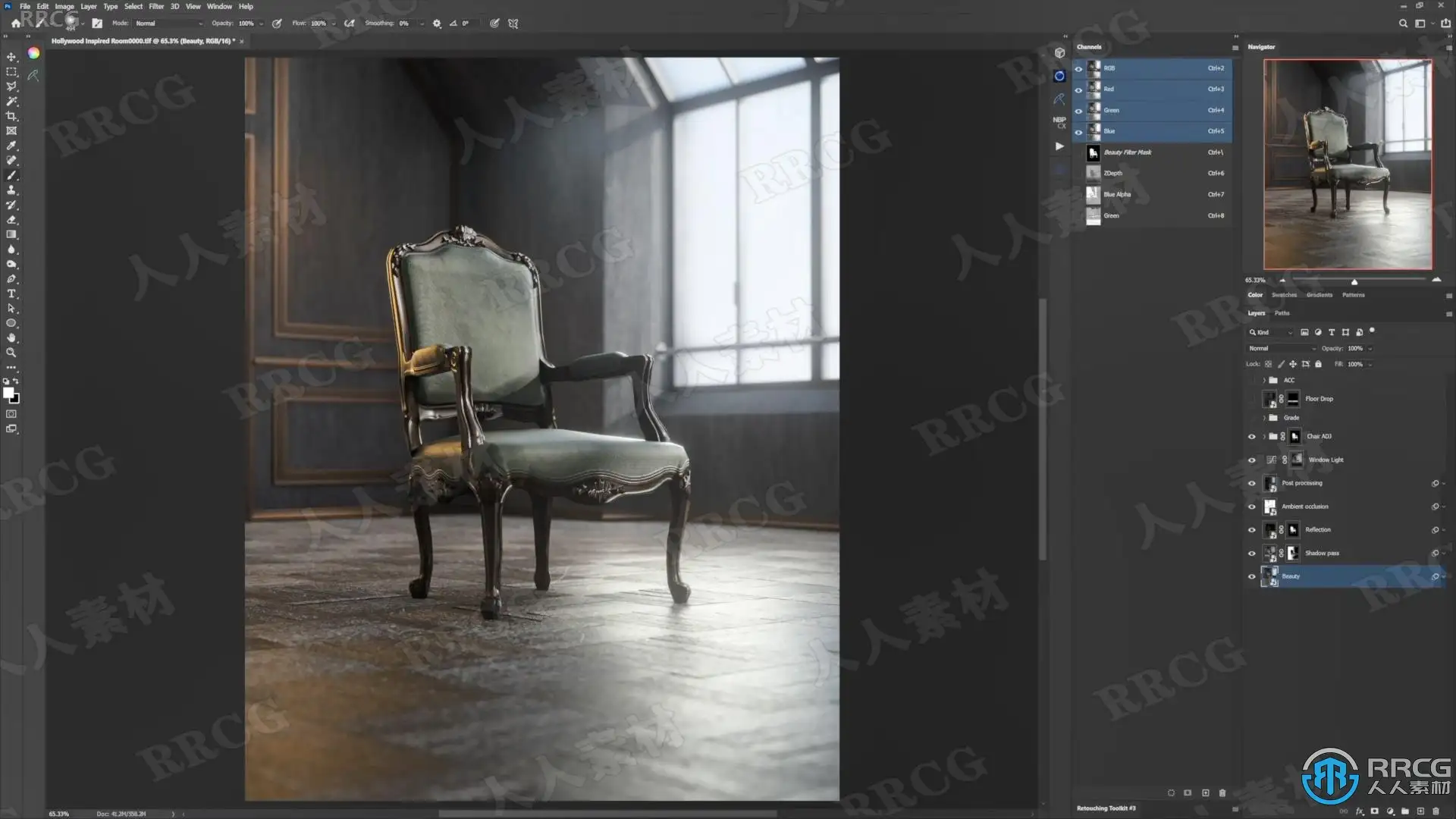This screenshot has width=1456, height=819.
Task: Select the Zoom tool
Action: (x=11, y=353)
